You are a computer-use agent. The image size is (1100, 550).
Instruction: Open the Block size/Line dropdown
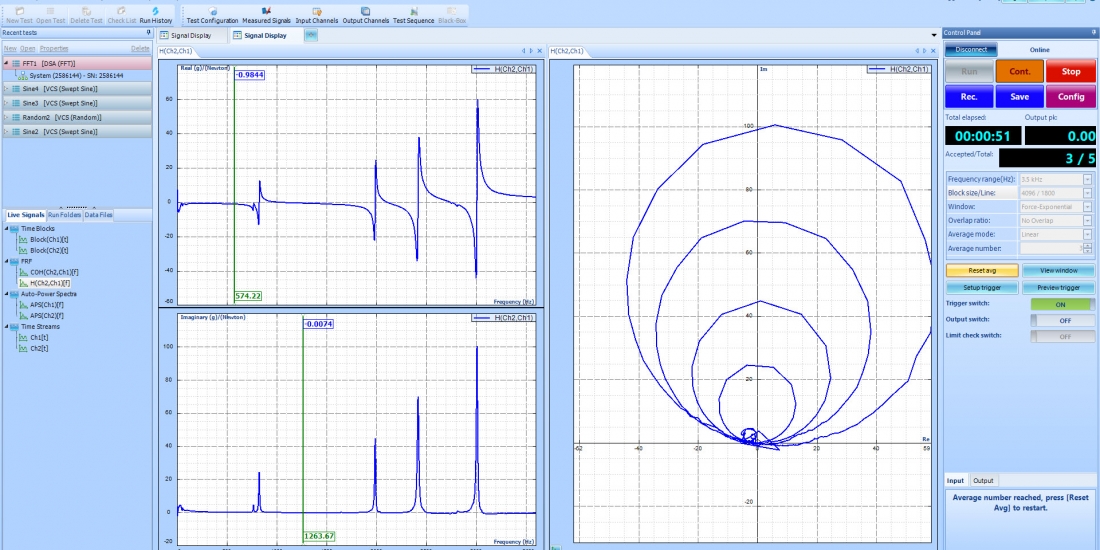(x=1087, y=192)
